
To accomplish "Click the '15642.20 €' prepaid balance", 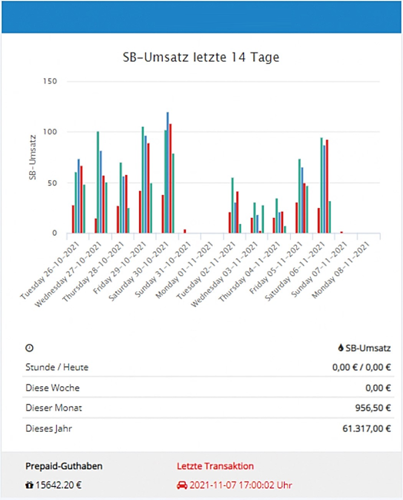I will [x=58, y=485].
